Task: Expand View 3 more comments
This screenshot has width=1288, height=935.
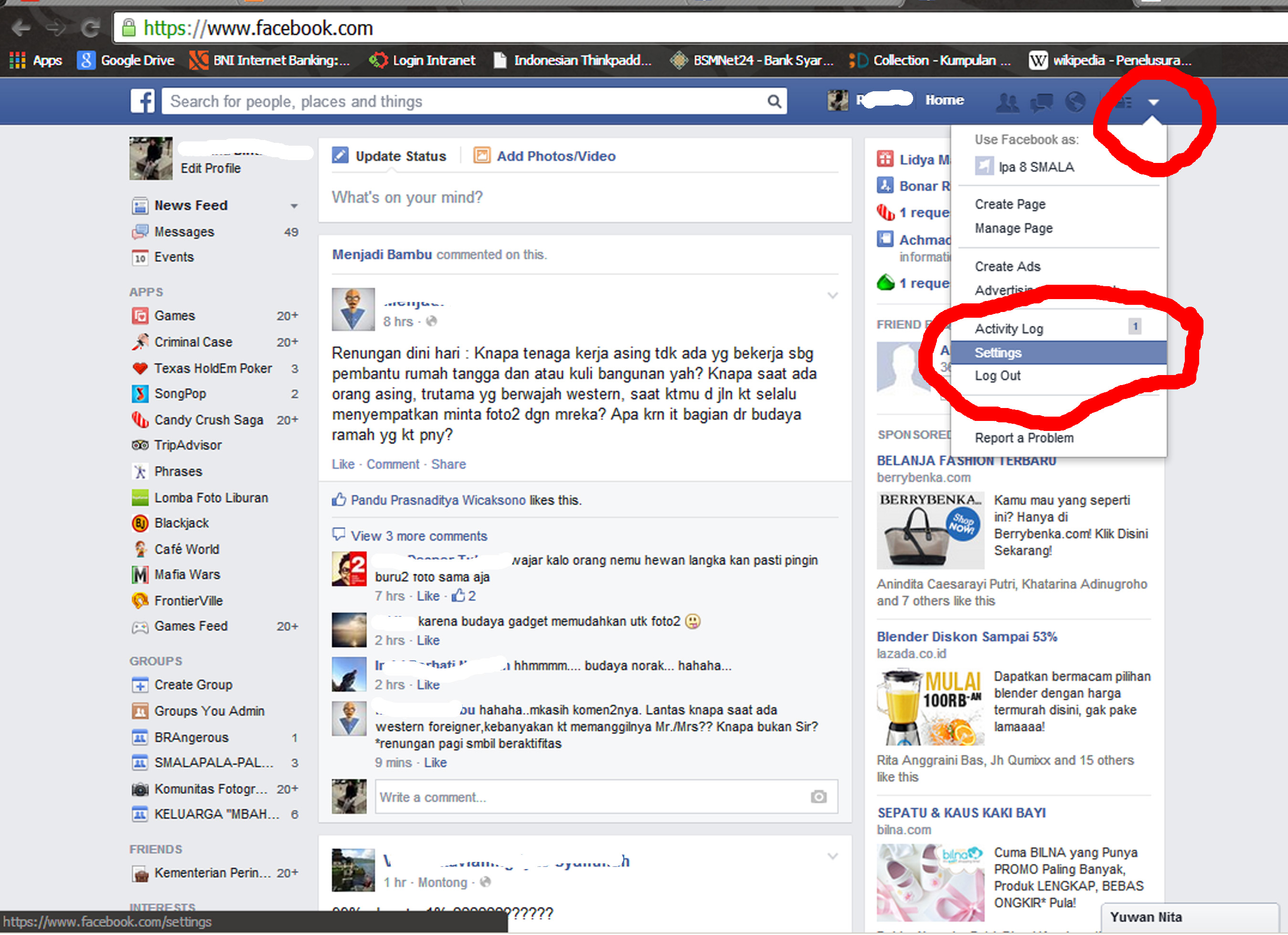Action: tap(418, 536)
